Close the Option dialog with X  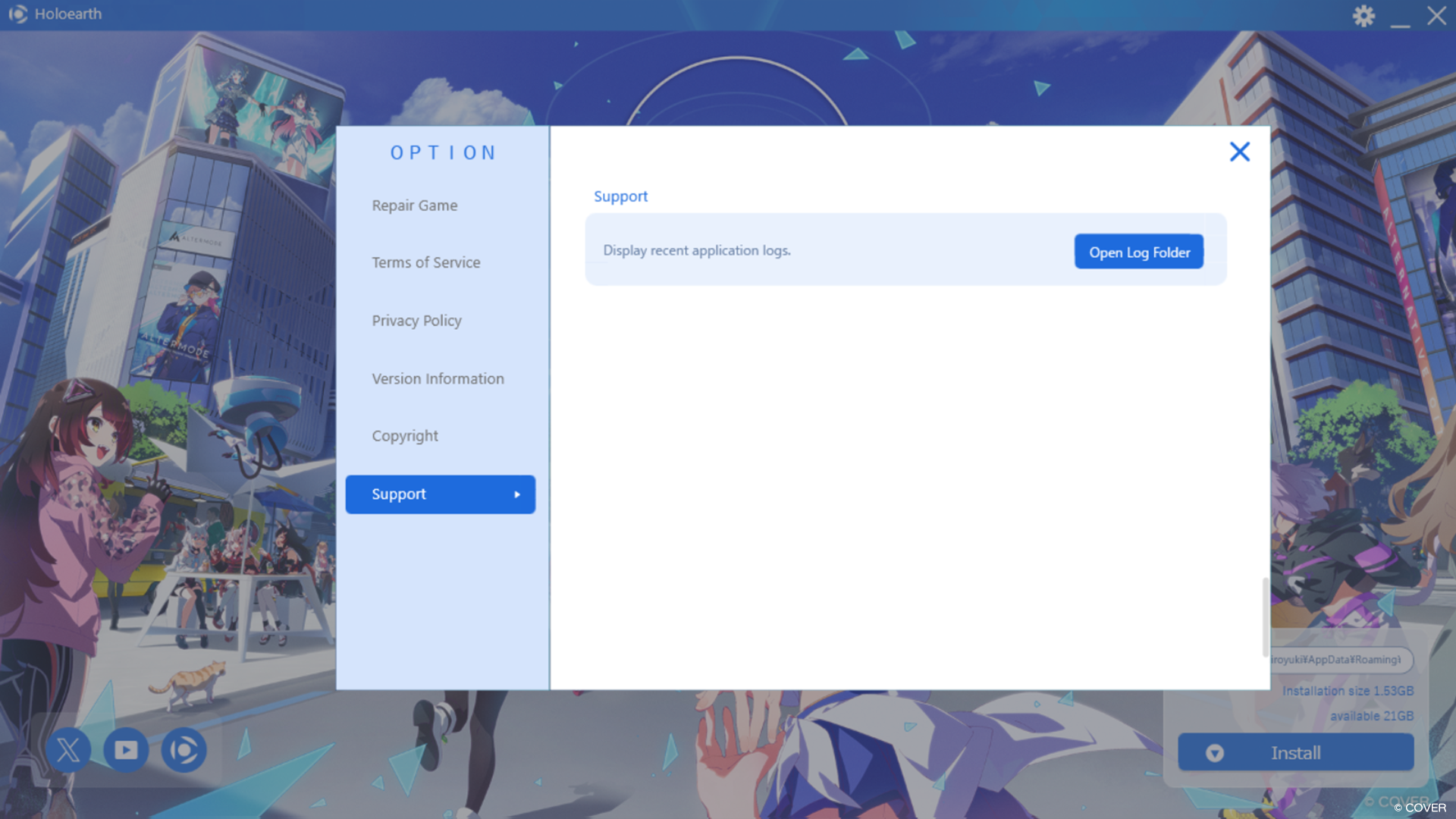click(x=1239, y=152)
